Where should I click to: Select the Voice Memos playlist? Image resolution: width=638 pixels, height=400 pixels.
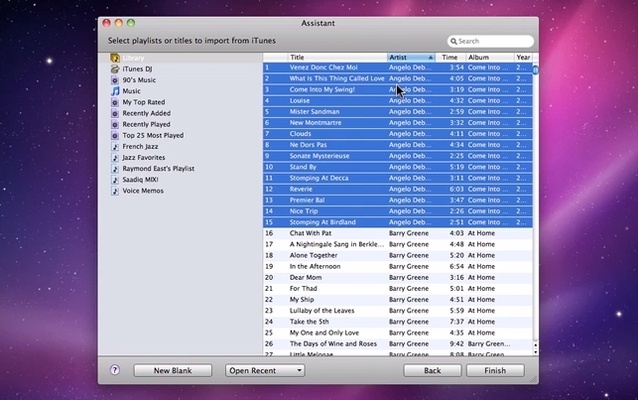pos(143,190)
